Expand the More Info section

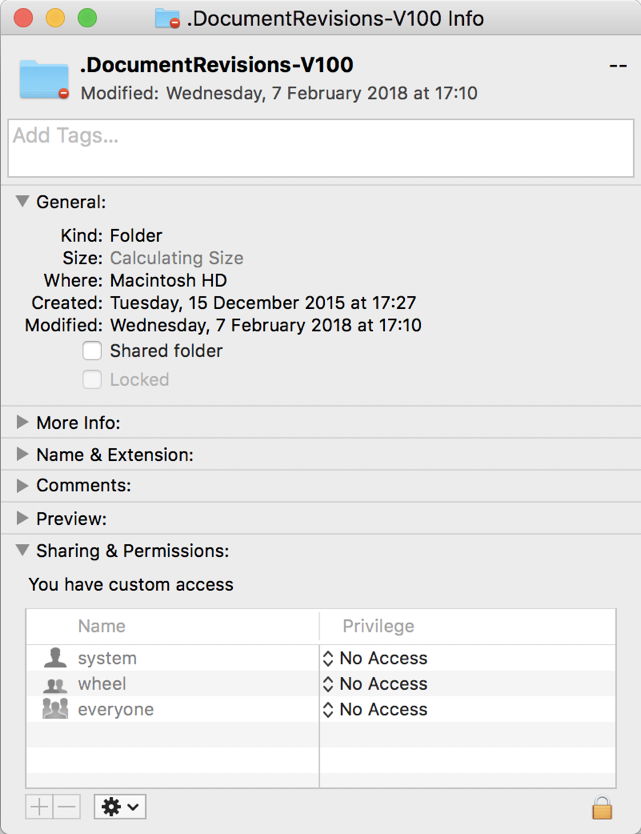tap(23, 423)
